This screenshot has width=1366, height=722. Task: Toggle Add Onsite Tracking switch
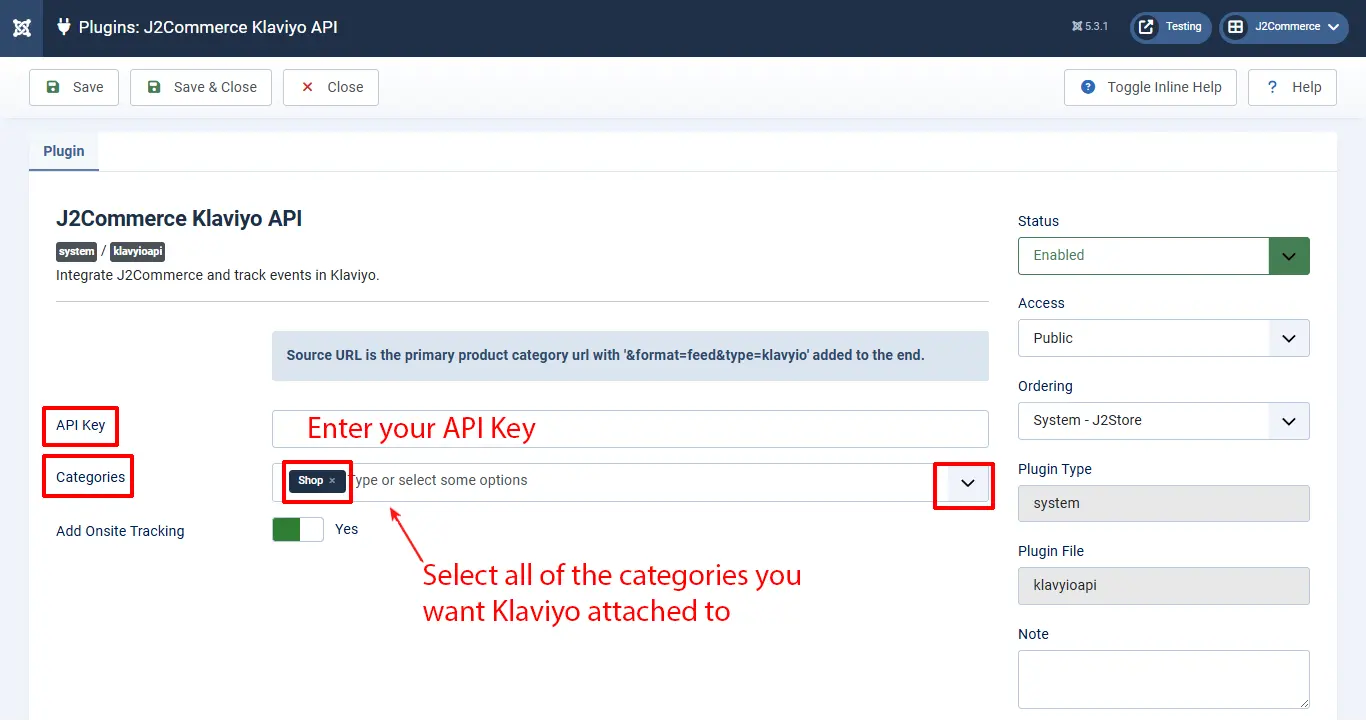point(298,530)
